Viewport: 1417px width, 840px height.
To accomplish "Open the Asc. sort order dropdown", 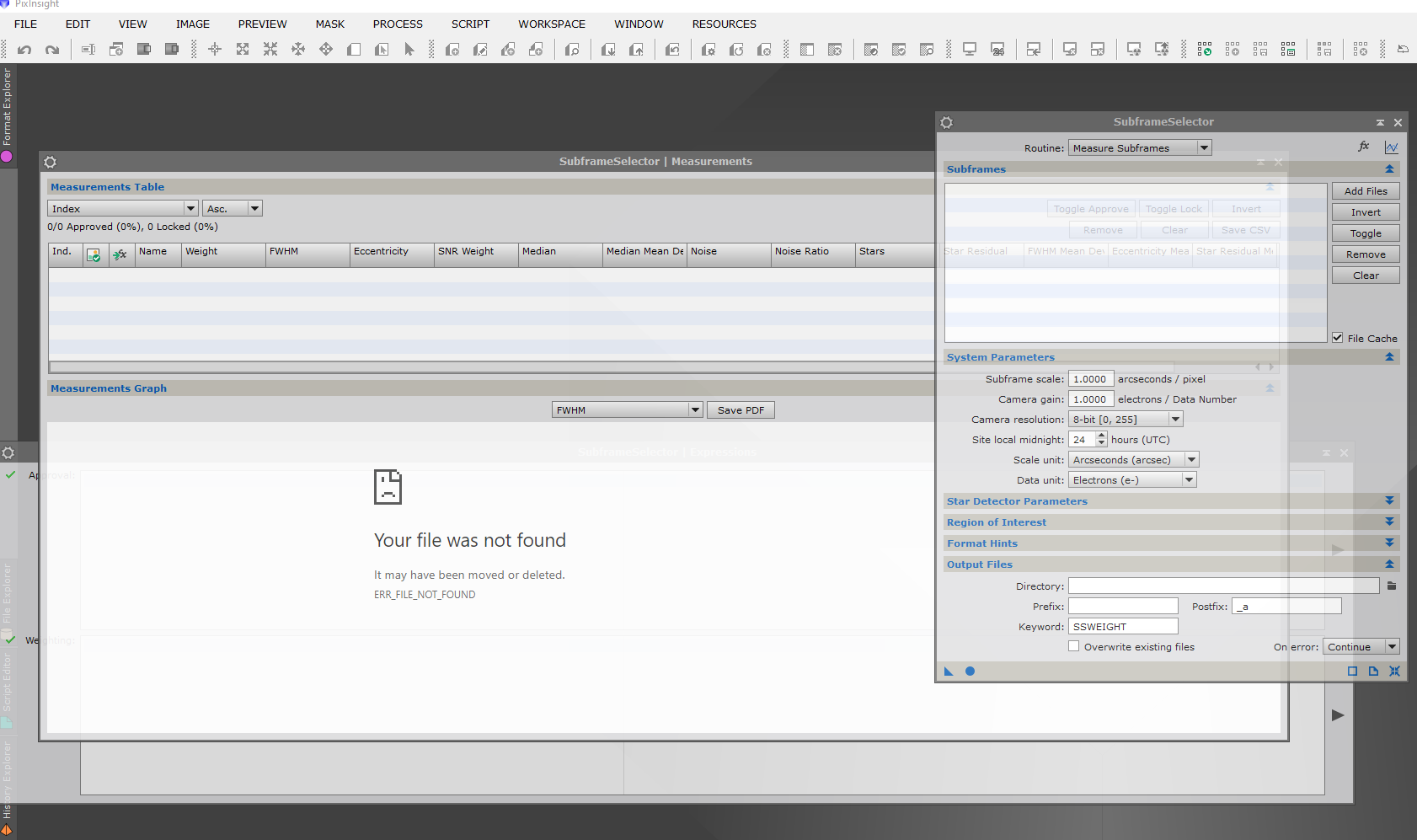I will tap(233, 208).
